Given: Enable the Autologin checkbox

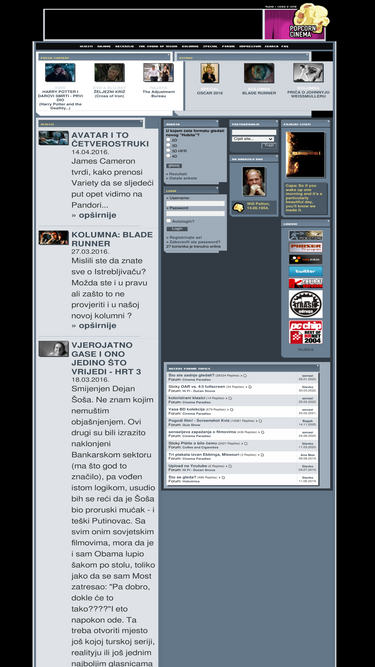Looking at the screenshot, I should point(168,221).
